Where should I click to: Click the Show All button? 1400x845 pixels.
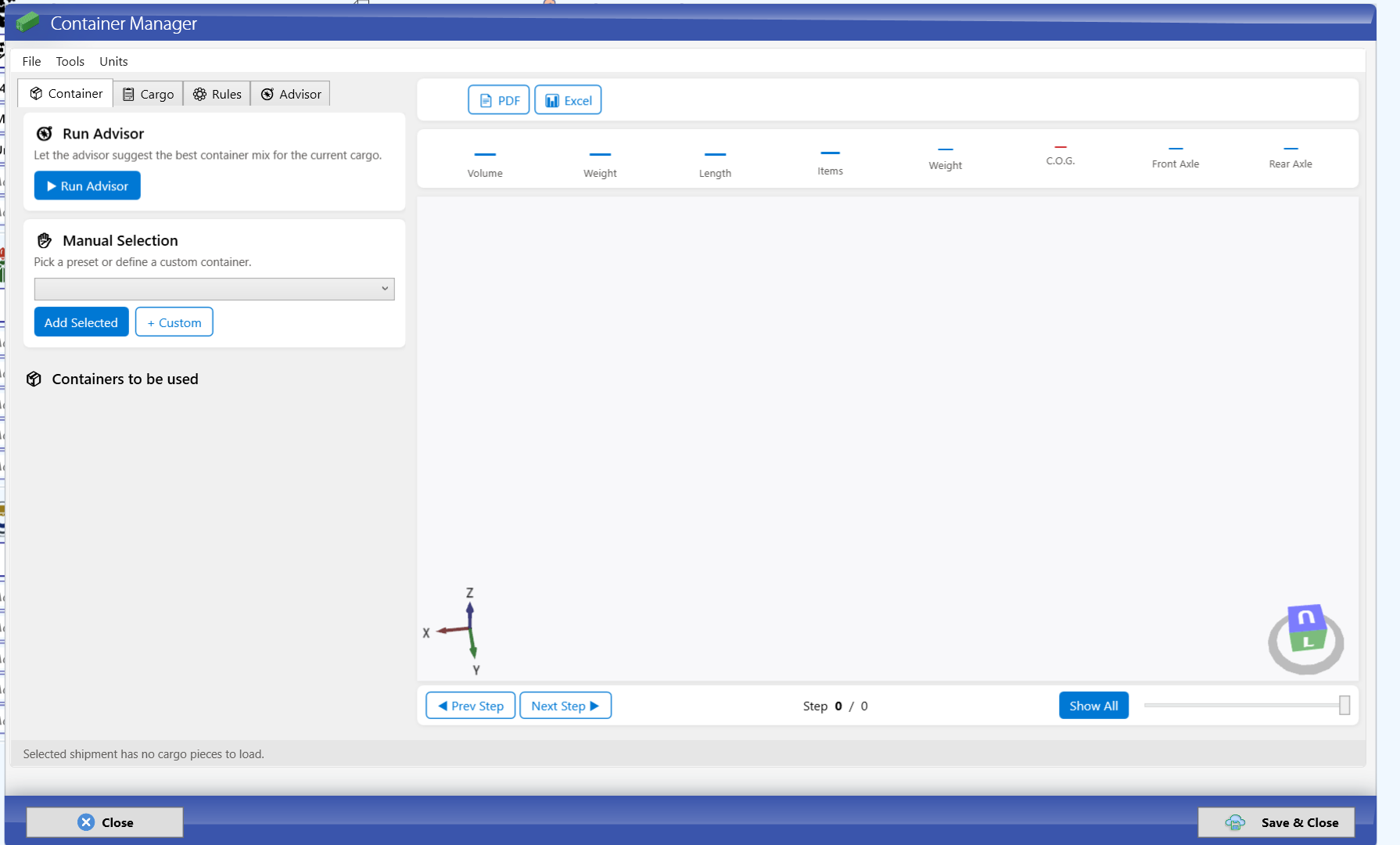tap(1093, 706)
